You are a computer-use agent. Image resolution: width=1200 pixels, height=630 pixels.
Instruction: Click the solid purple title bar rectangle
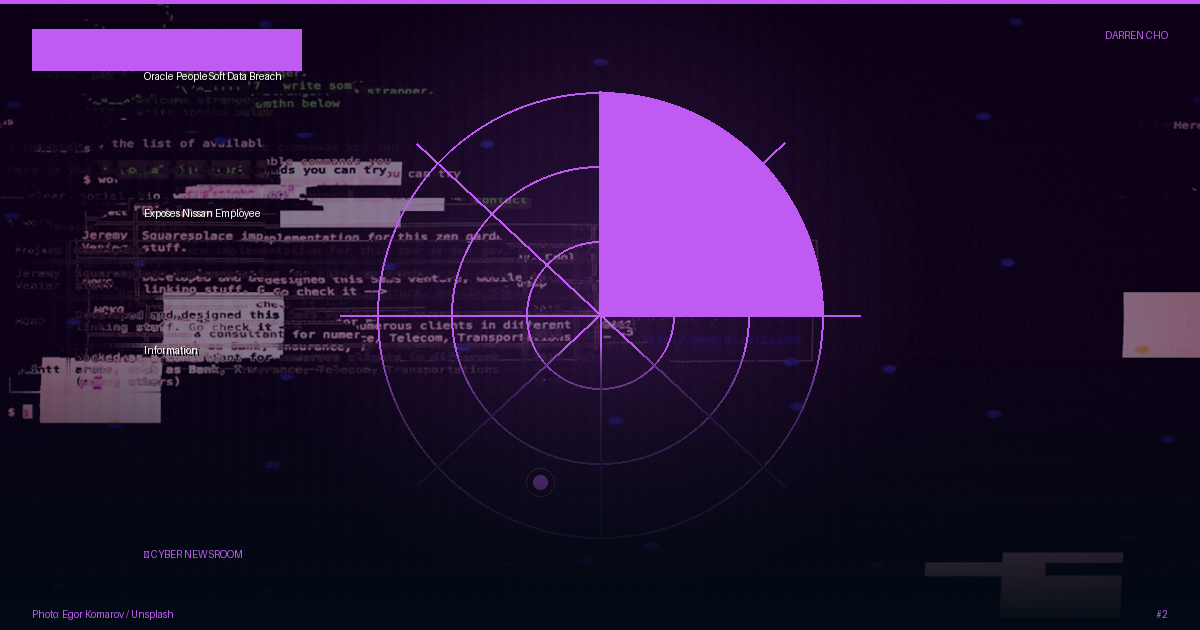(167, 50)
